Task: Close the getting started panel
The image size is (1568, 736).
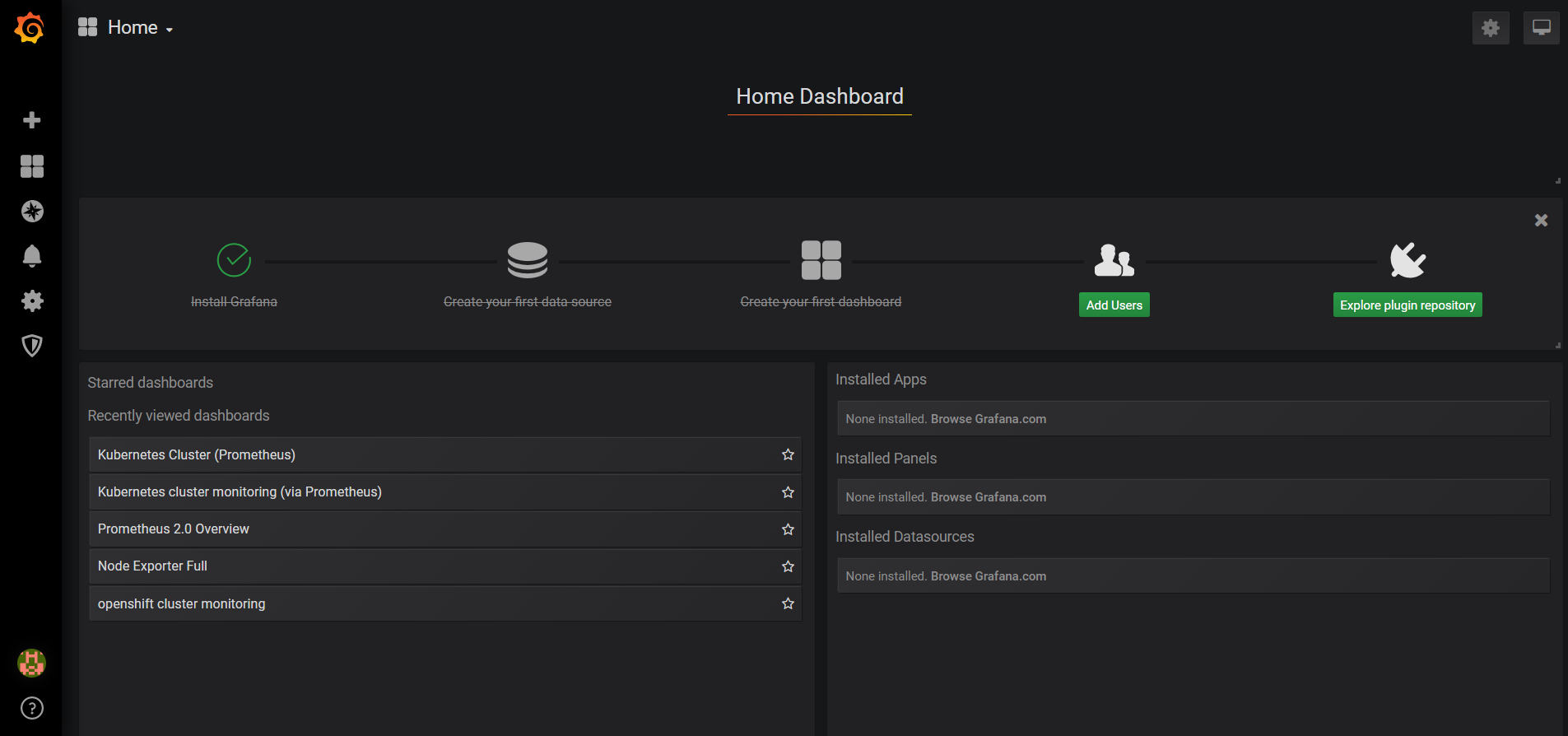Action: [1542, 221]
